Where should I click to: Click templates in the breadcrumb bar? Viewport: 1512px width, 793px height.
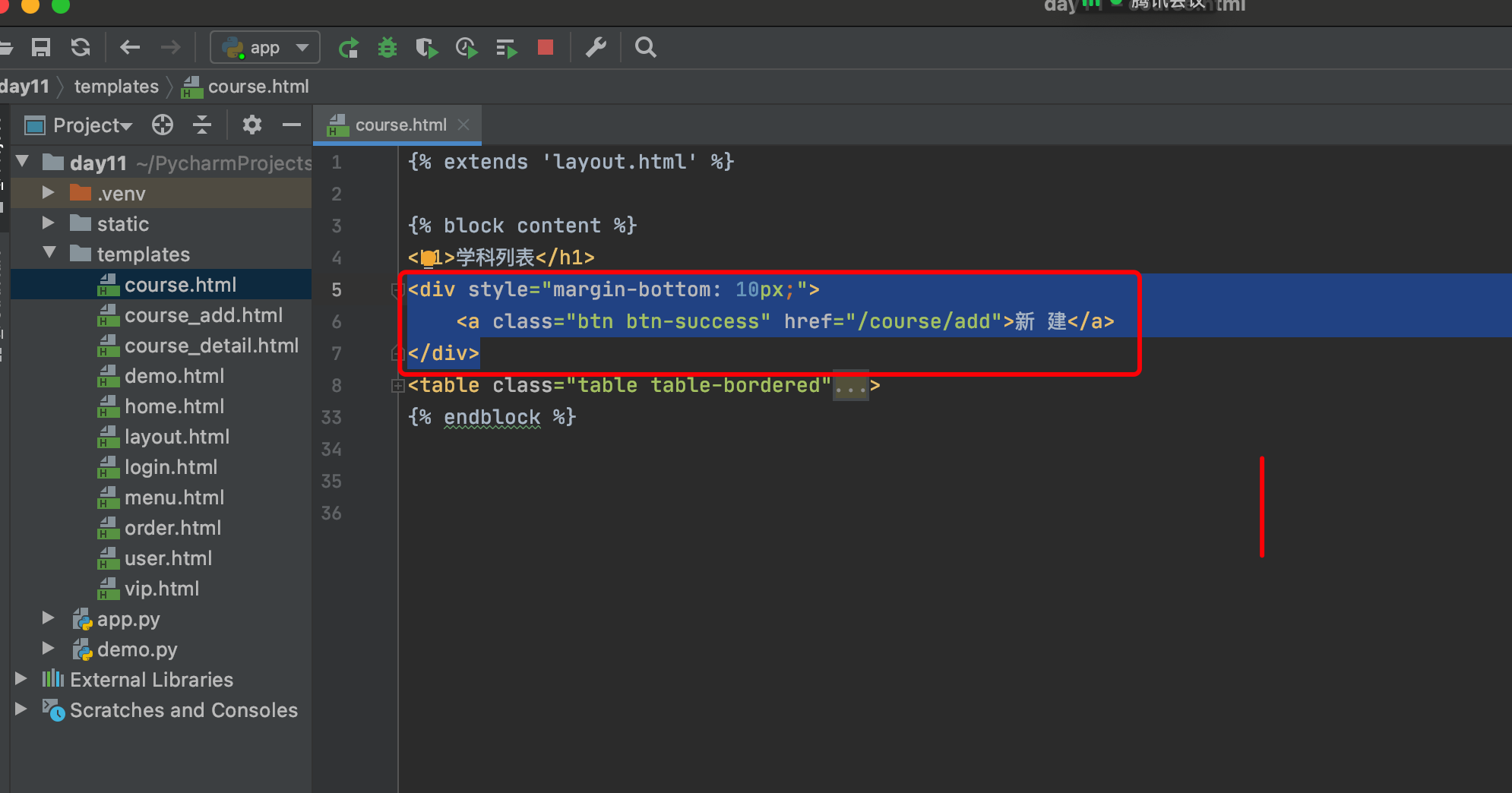tap(116, 87)
